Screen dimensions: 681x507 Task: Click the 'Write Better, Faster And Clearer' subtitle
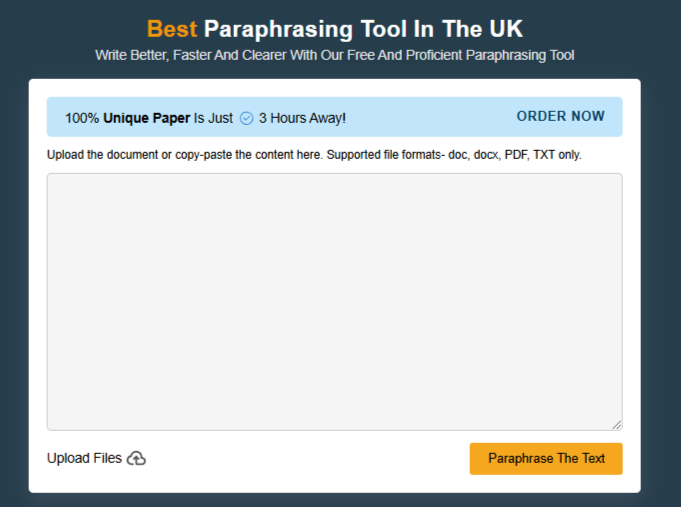point(335,55)
